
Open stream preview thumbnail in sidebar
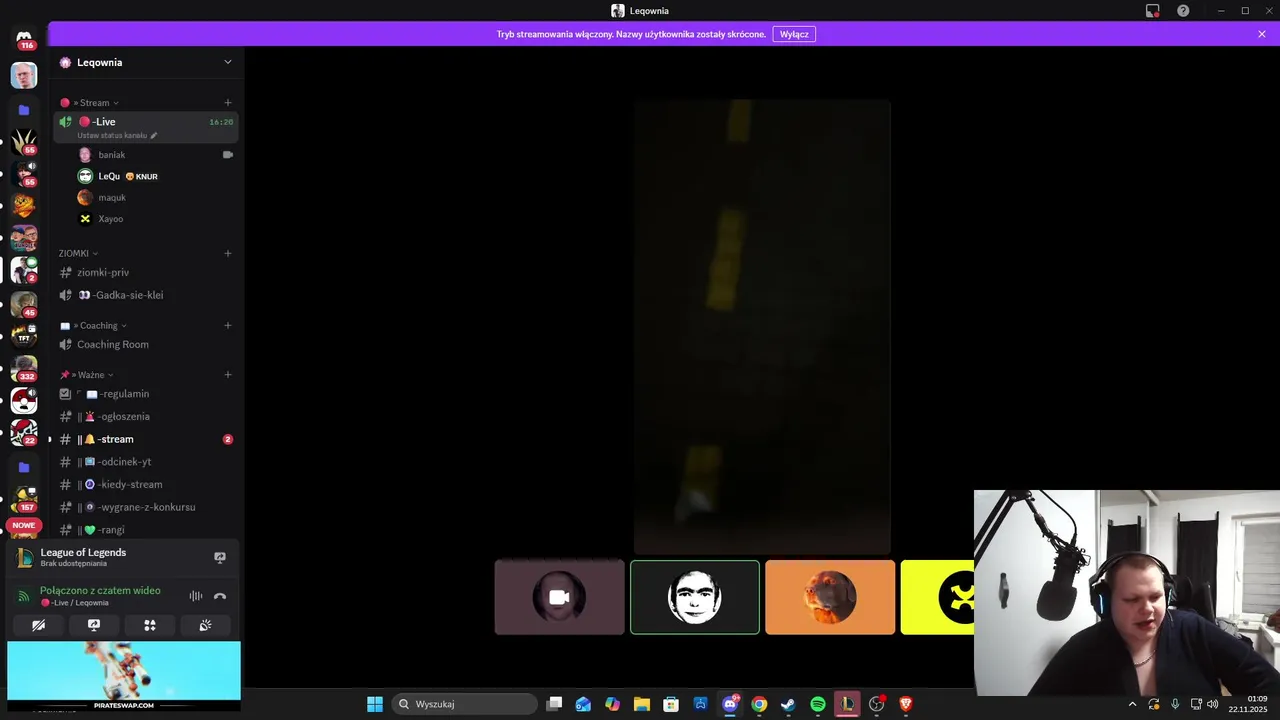tap(124, 675)
